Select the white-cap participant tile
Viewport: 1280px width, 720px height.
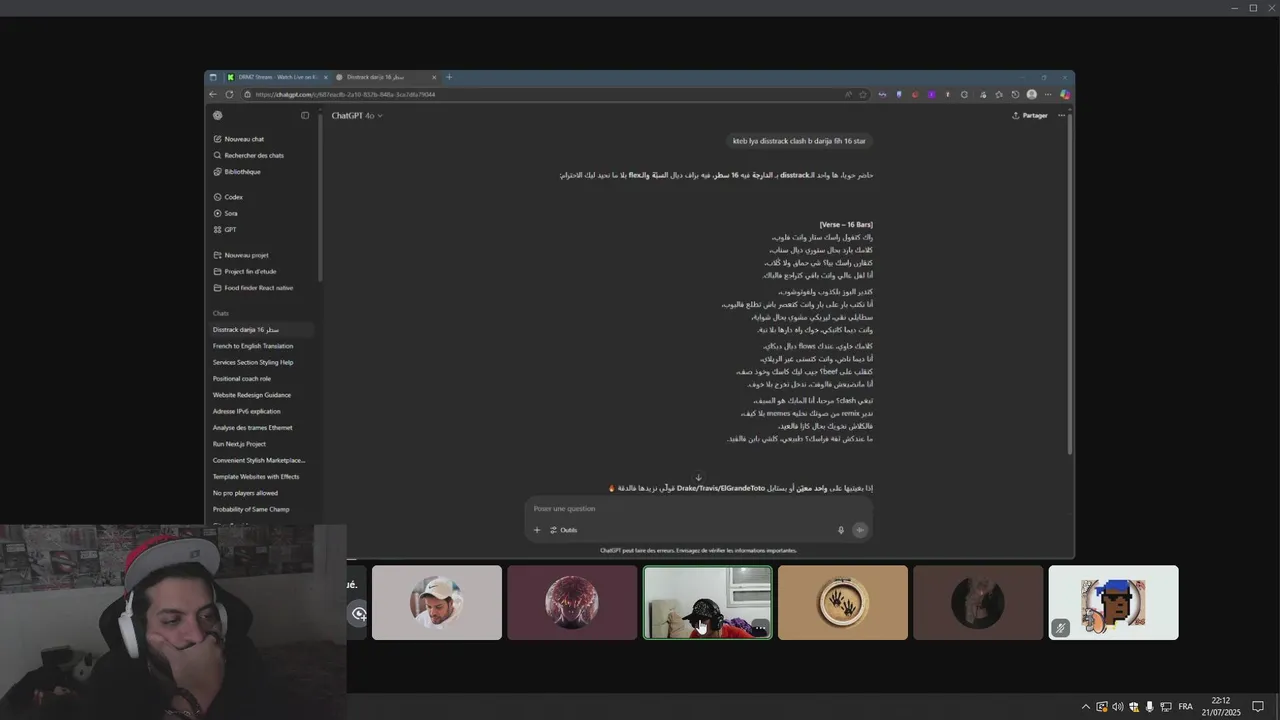coord(437,603)
